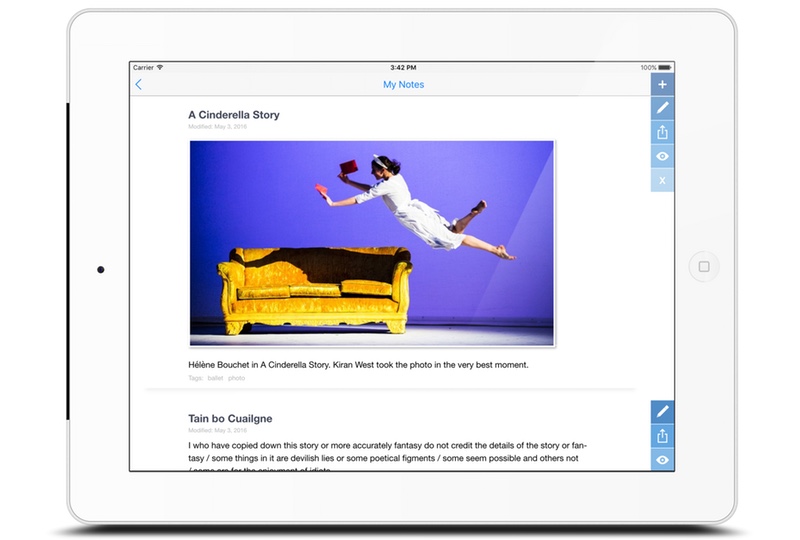Edit the Tain bo Cuailgne note
Screen dimensions: 800x540
tap(662, 411)
